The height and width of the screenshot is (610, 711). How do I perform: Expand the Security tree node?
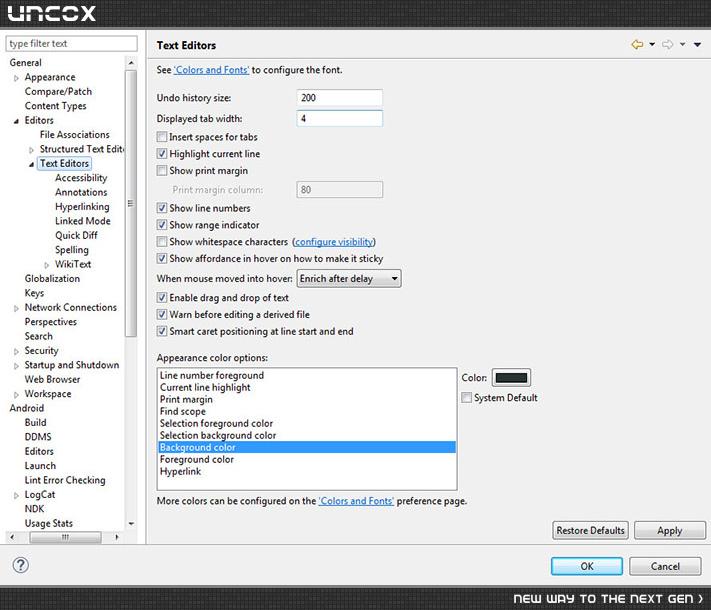[16, 351]
